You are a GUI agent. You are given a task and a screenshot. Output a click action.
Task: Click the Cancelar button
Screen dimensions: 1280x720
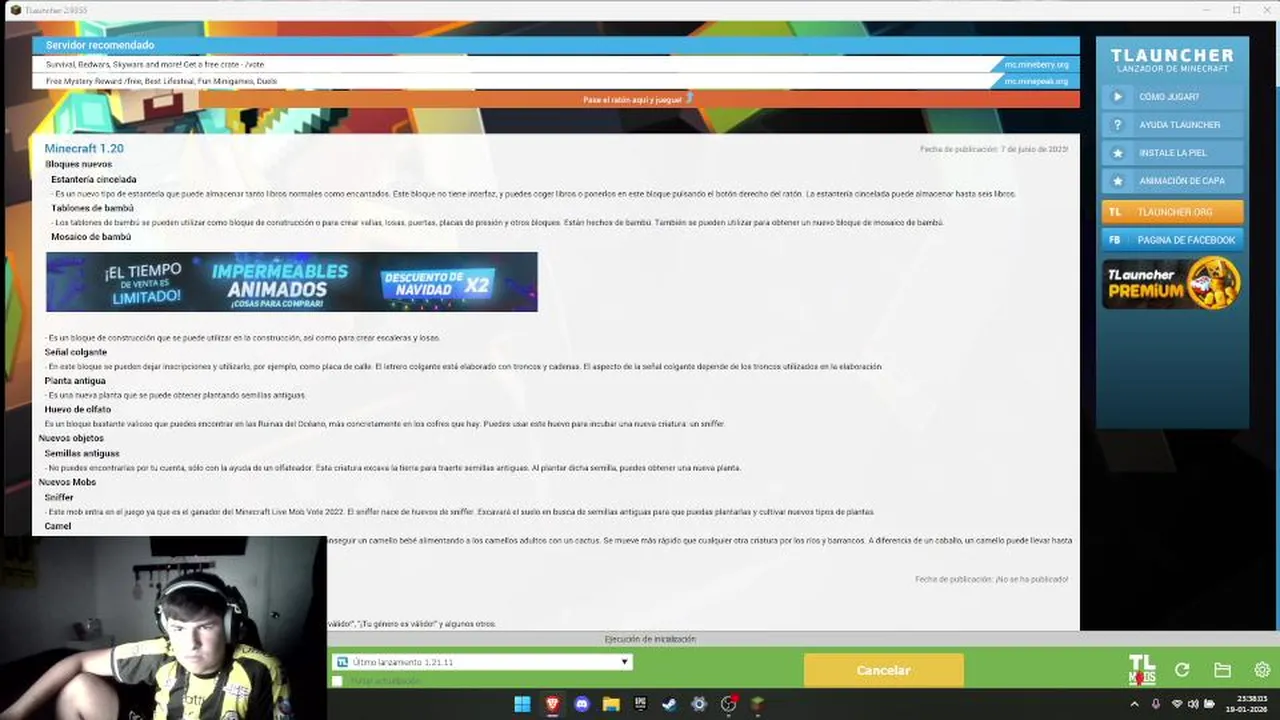(883, 670)
